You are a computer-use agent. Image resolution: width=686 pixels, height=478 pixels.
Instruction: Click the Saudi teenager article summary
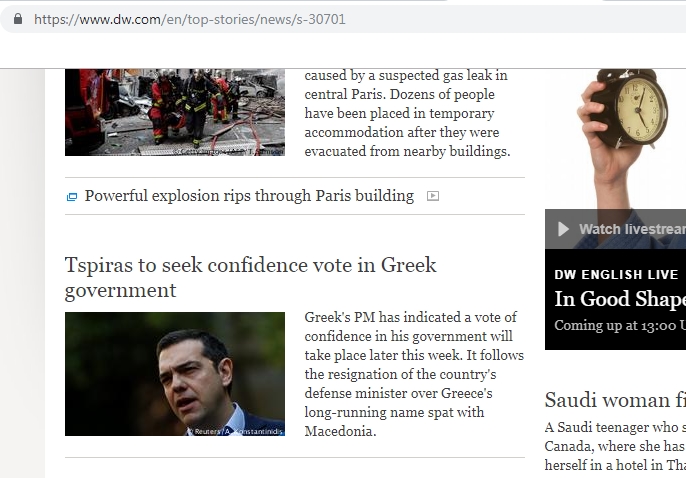(615, 446)
